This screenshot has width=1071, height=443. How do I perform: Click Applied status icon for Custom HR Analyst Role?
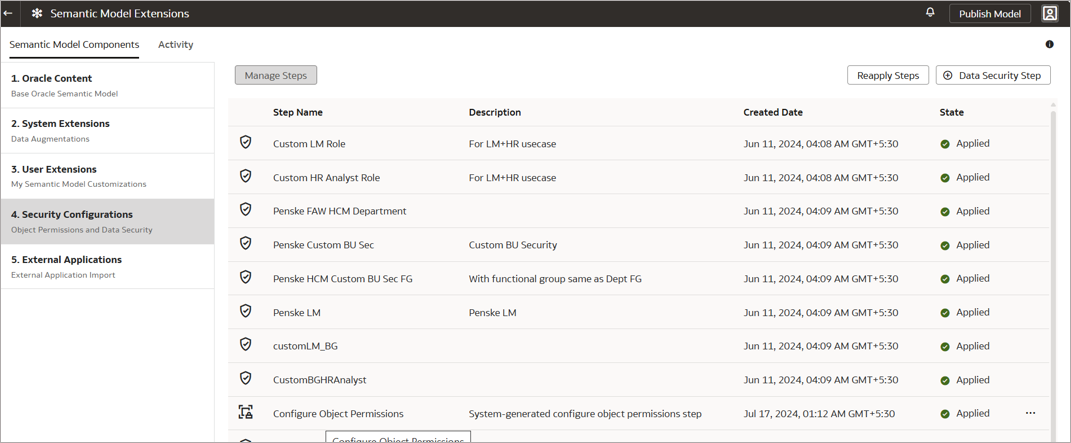(945, 177)
